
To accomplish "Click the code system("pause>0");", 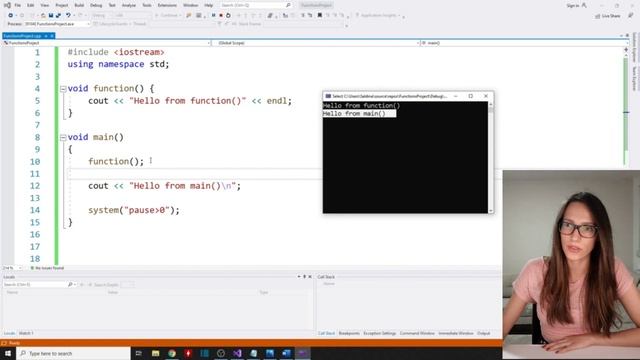I will (134, 210).
